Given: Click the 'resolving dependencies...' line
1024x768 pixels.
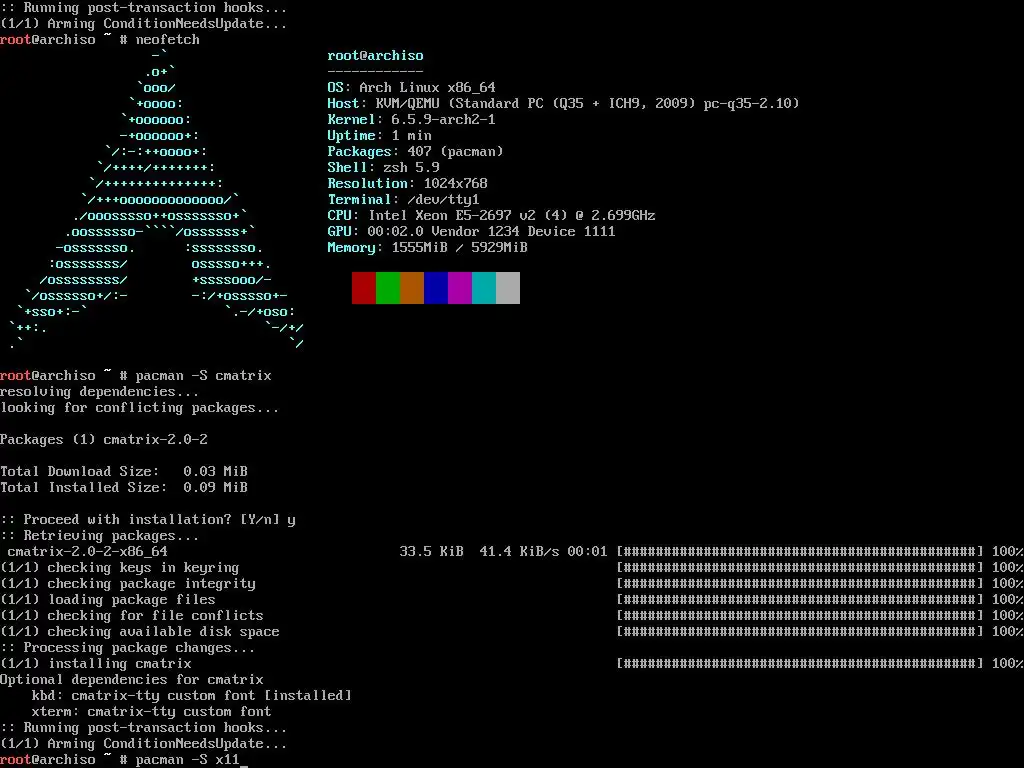Looking at the screenshot, I should point(100,392).
